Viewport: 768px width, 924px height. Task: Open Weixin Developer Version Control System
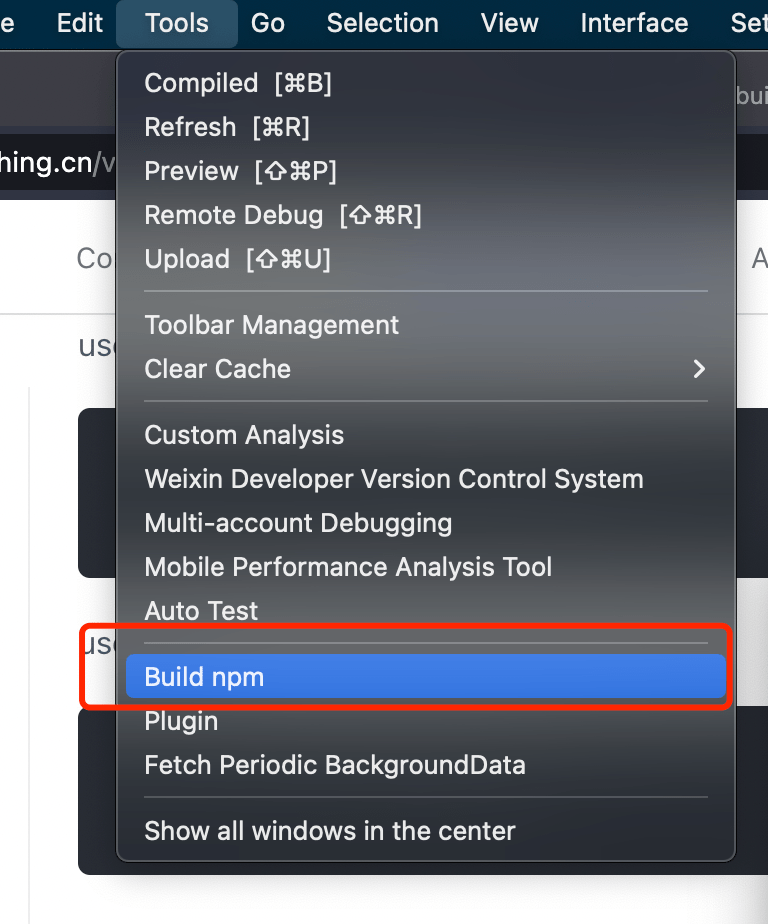(393, 479)
